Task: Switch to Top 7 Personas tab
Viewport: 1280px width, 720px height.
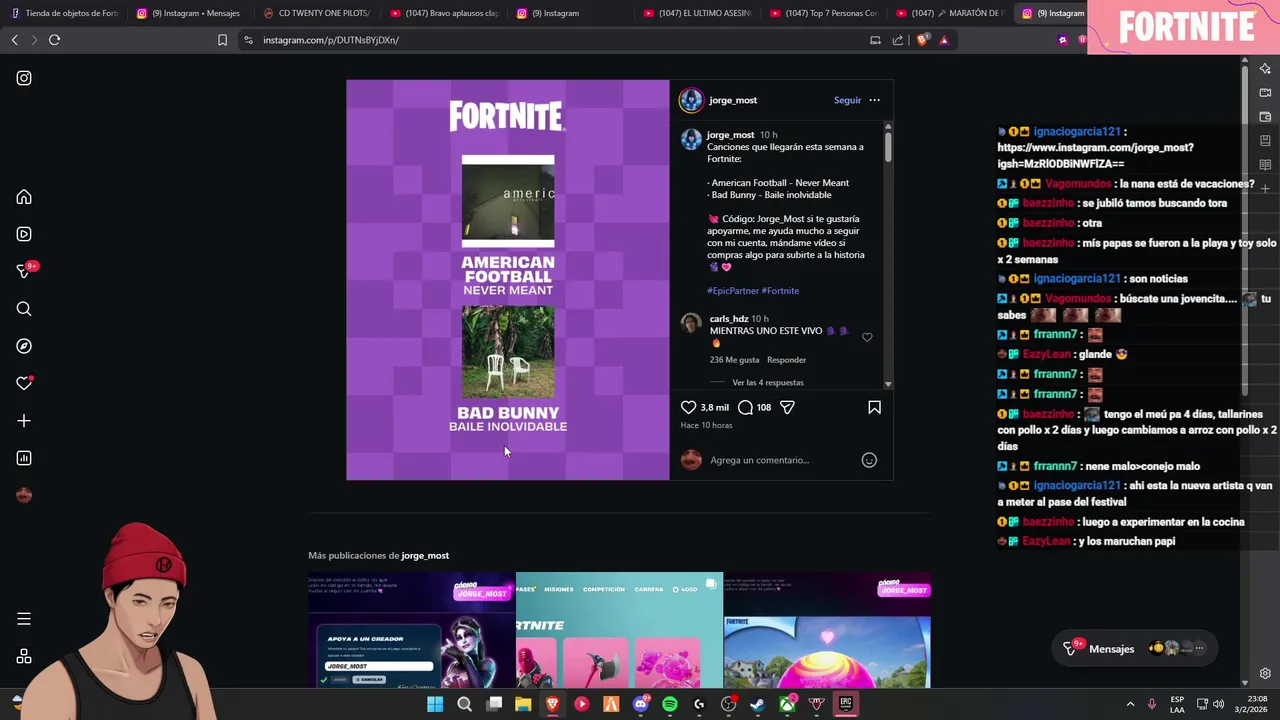Action: (822, 13)
